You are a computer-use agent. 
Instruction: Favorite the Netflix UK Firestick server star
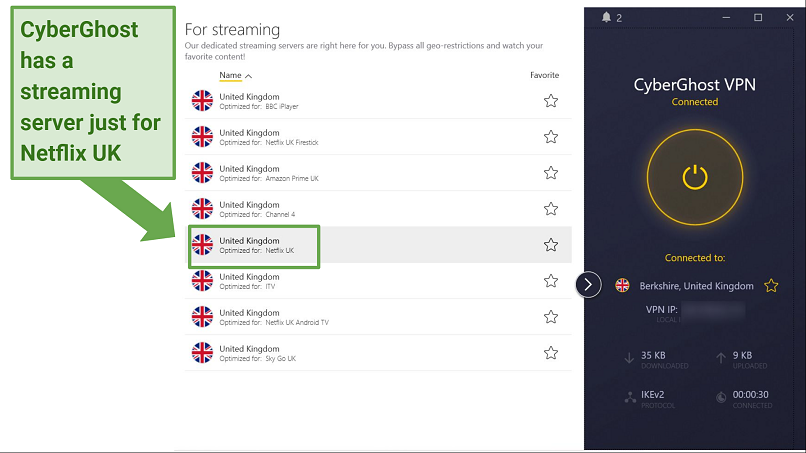click(x=550, y=137)
